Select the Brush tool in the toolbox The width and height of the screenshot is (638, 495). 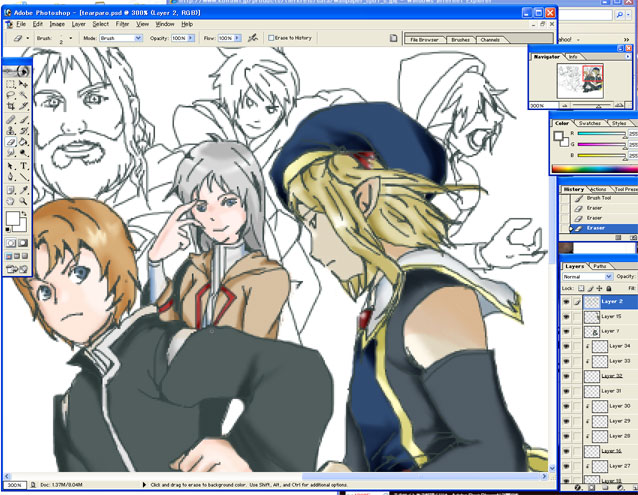23,120
